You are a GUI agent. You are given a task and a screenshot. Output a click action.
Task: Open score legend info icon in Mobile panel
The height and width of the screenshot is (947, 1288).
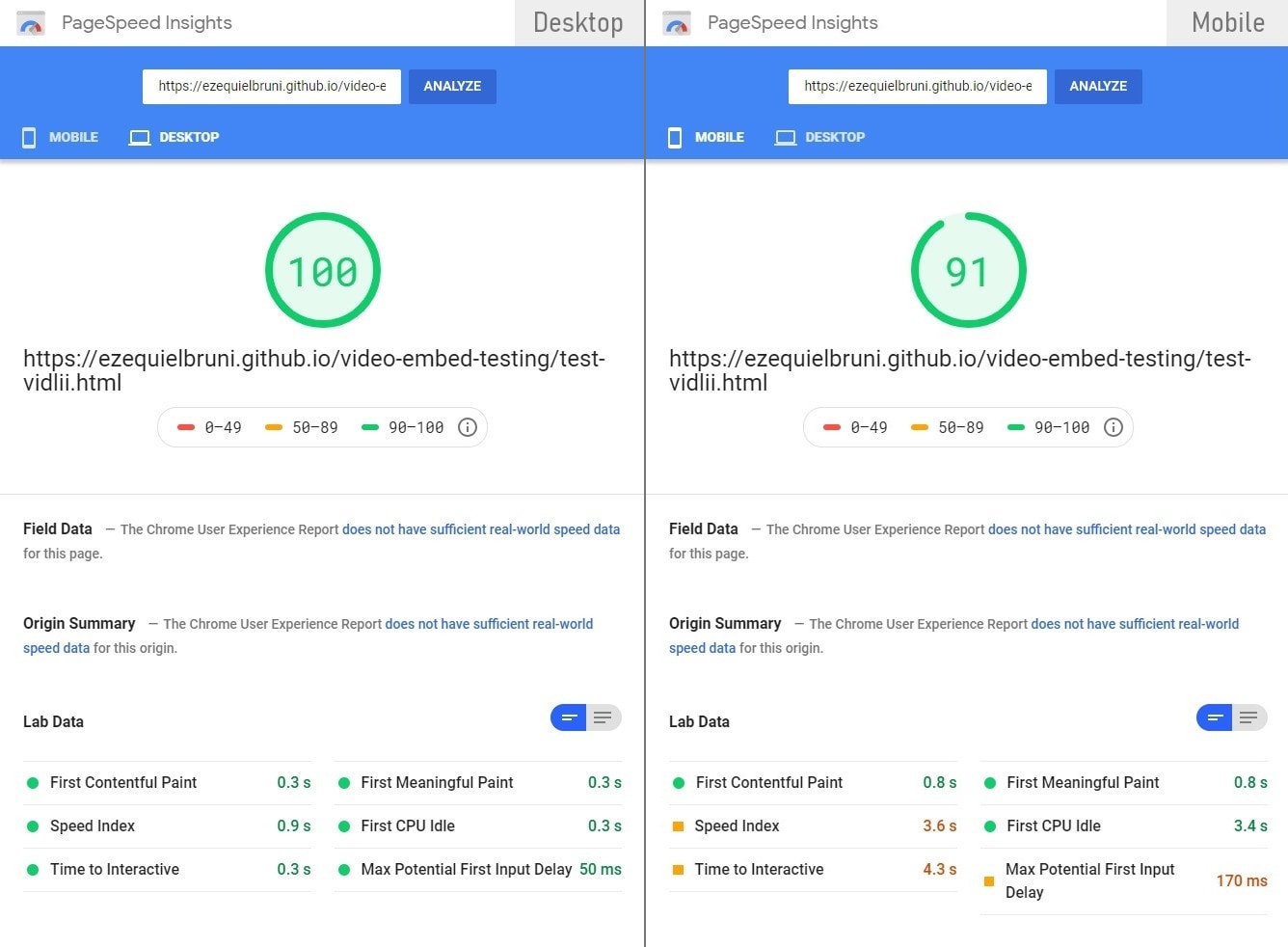pos(1114,427)
